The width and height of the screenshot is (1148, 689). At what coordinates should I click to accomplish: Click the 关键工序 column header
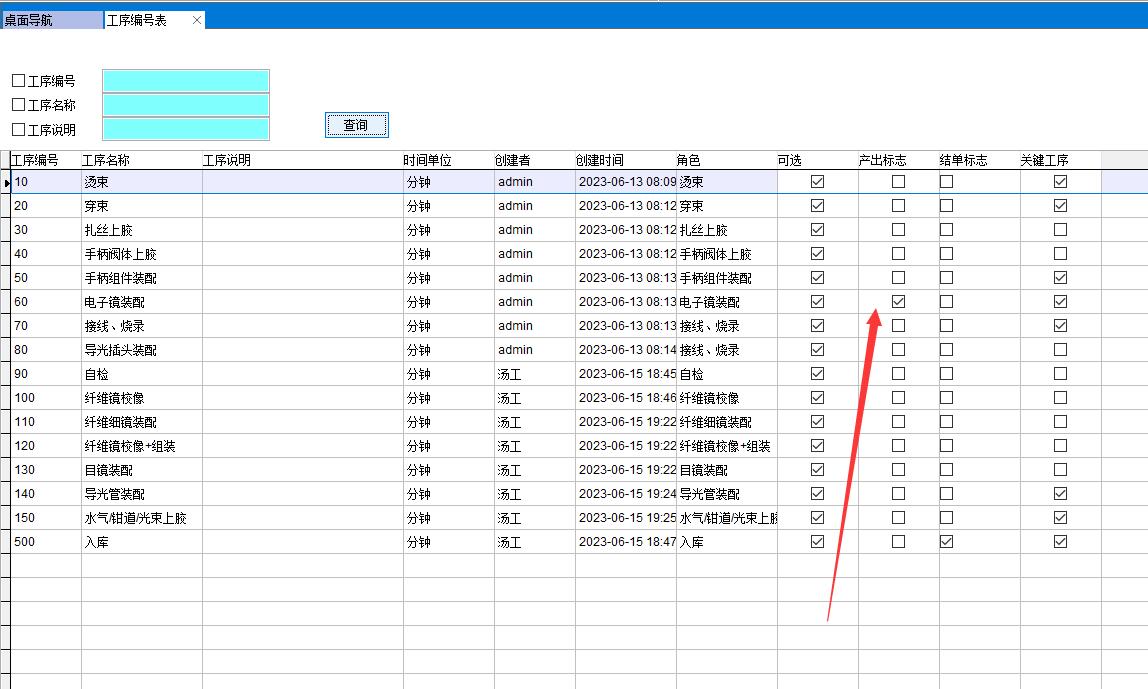(1044, 160)
